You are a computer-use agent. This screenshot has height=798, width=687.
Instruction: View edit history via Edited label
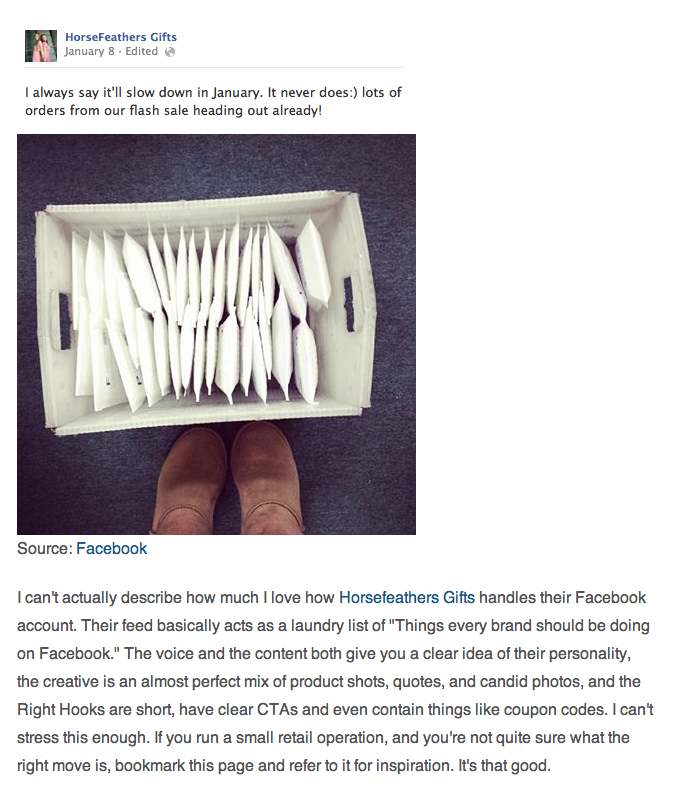point(141,51)
